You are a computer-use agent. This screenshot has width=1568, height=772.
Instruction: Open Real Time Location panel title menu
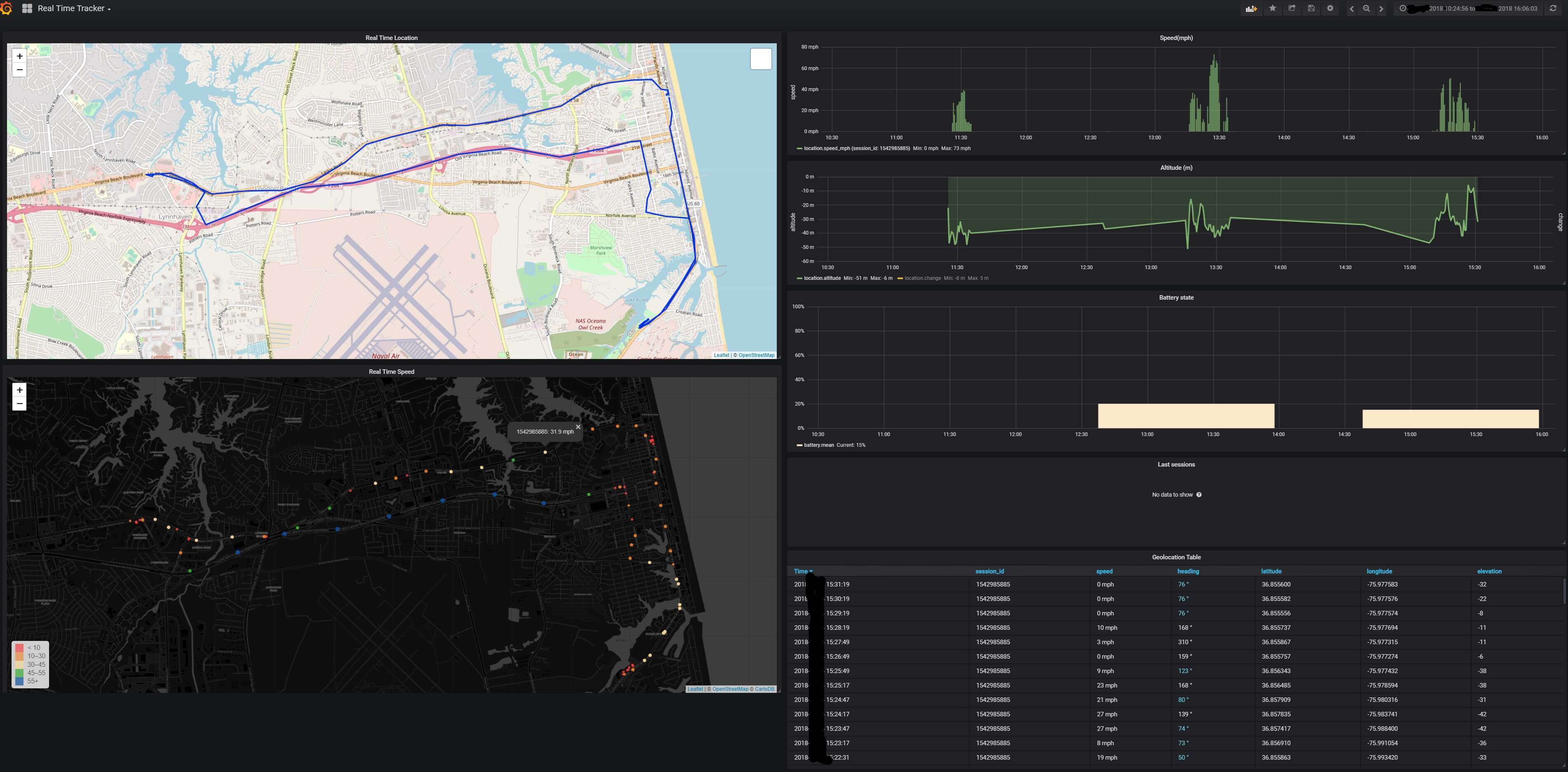(391, 38)
